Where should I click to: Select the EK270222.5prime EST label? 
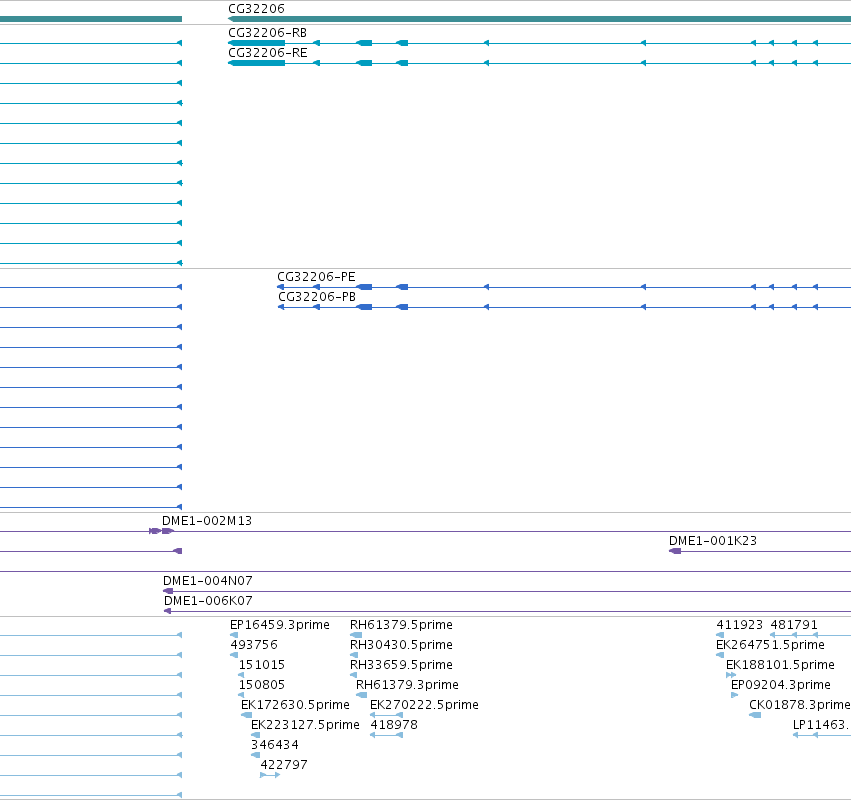pos(424,706)
